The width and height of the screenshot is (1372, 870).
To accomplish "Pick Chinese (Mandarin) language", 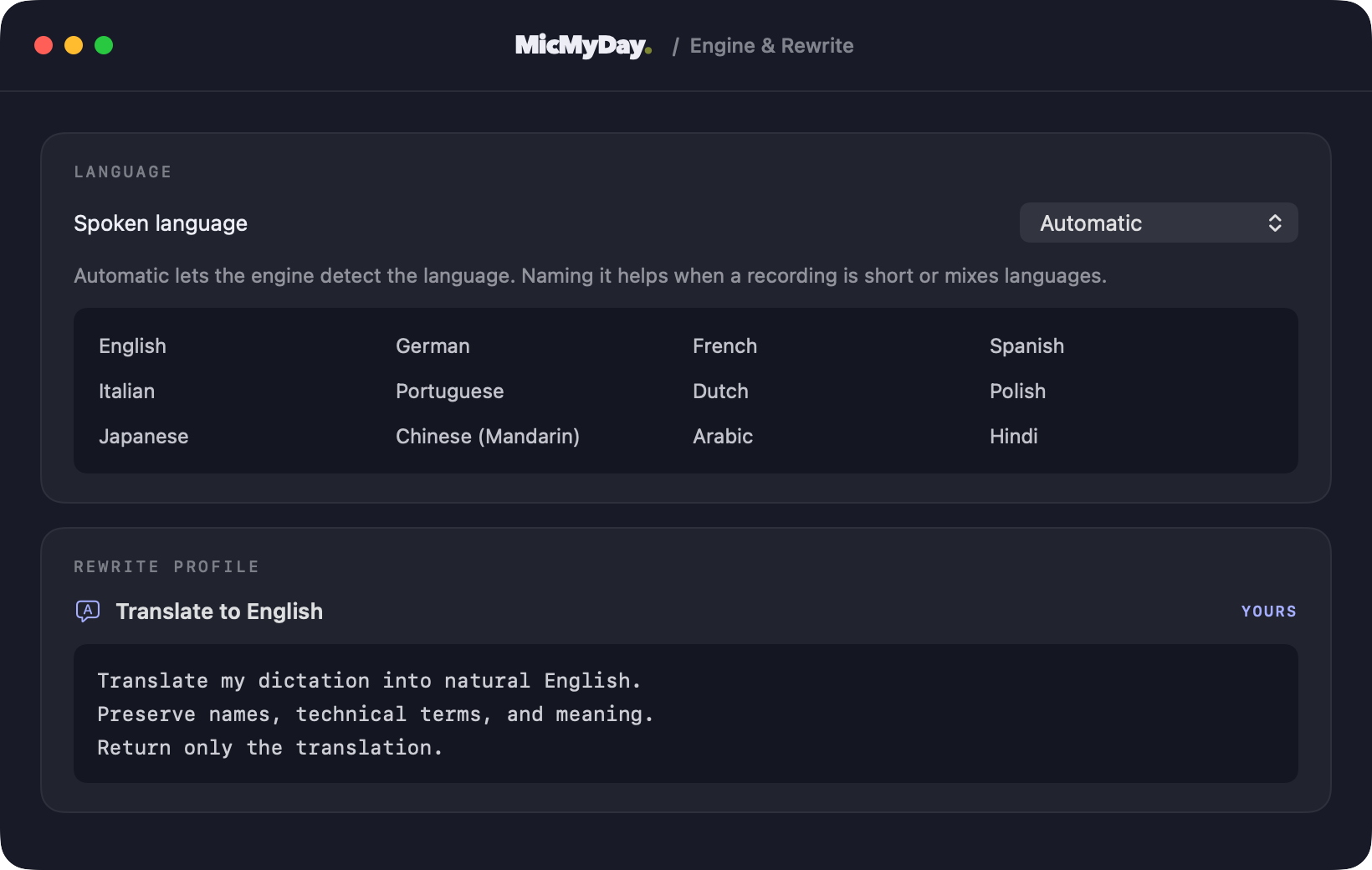I will [x=488, y=437].
